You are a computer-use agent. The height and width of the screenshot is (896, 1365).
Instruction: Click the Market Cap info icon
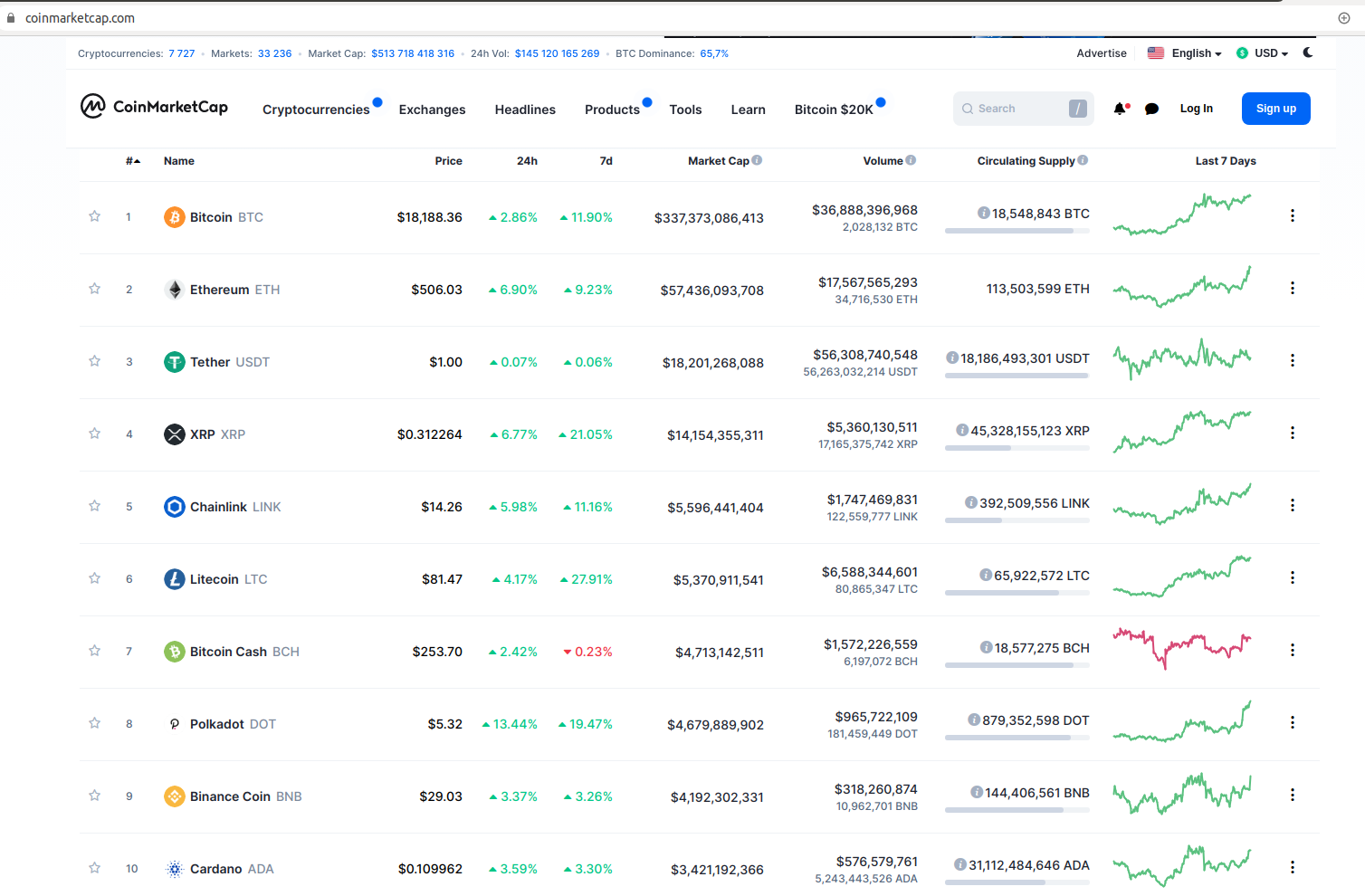[x=757, y=160]
